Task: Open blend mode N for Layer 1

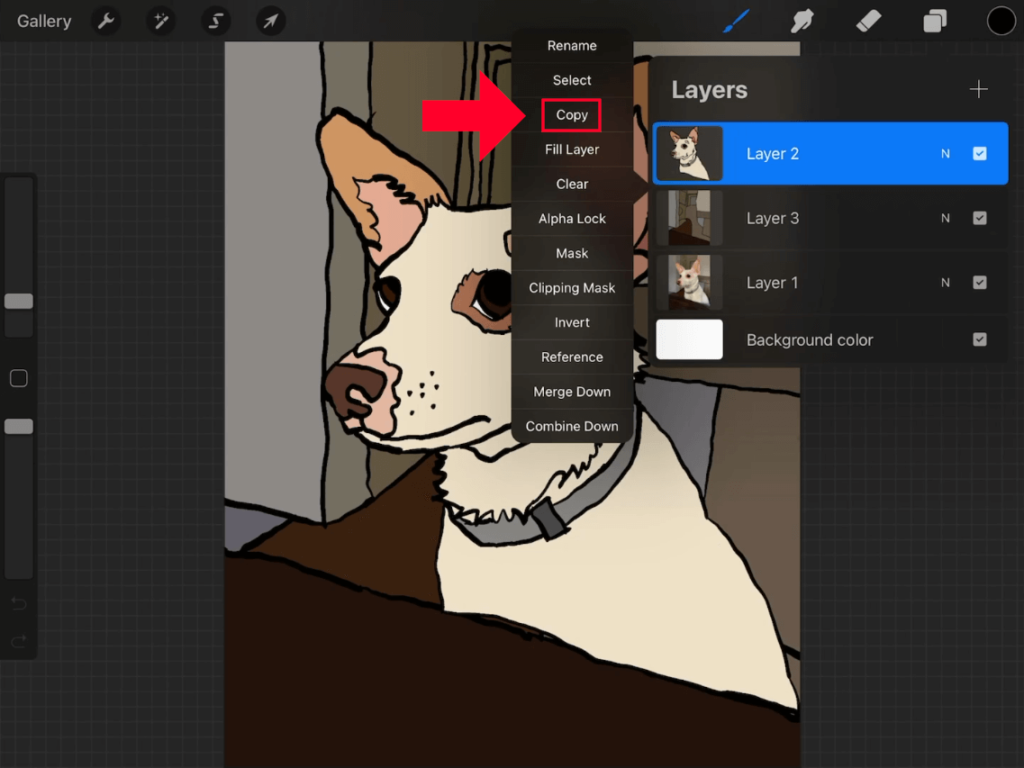Action: click(x=945, y=282)
